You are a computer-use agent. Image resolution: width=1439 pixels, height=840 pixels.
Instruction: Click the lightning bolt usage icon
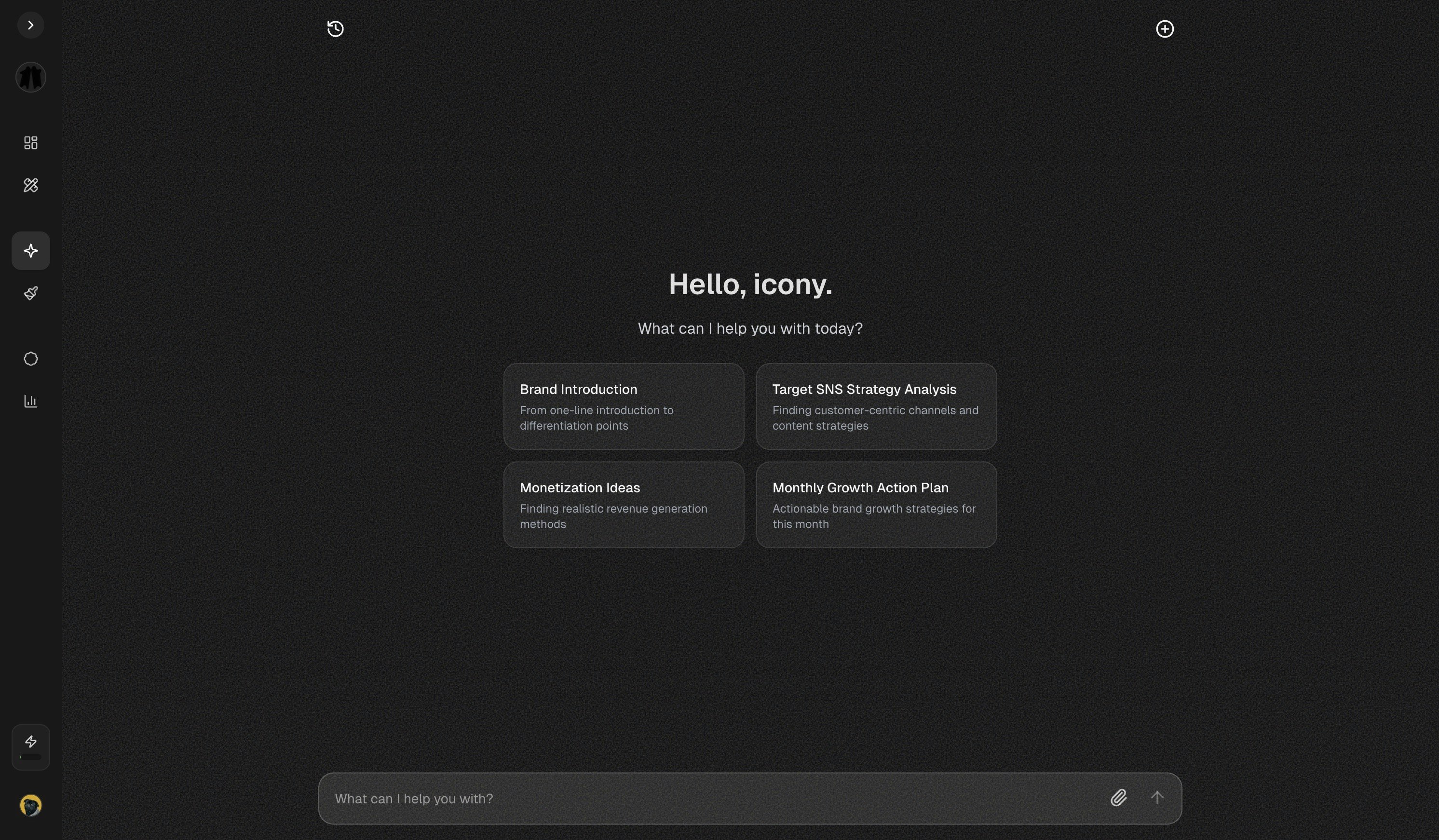30,741
